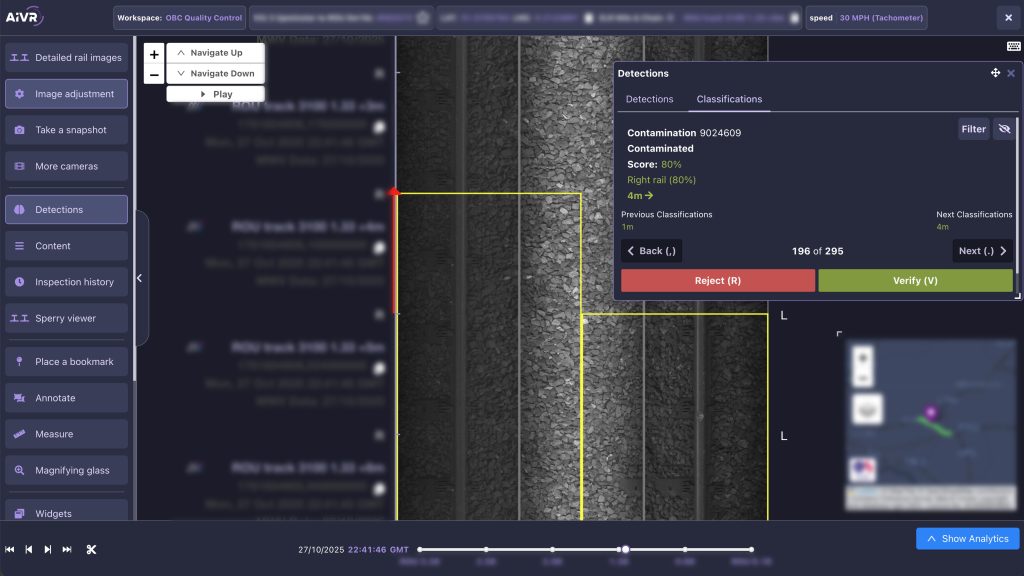The image size is (1024, 576).
Task: Go Back to previous detection
Action: 652,251
